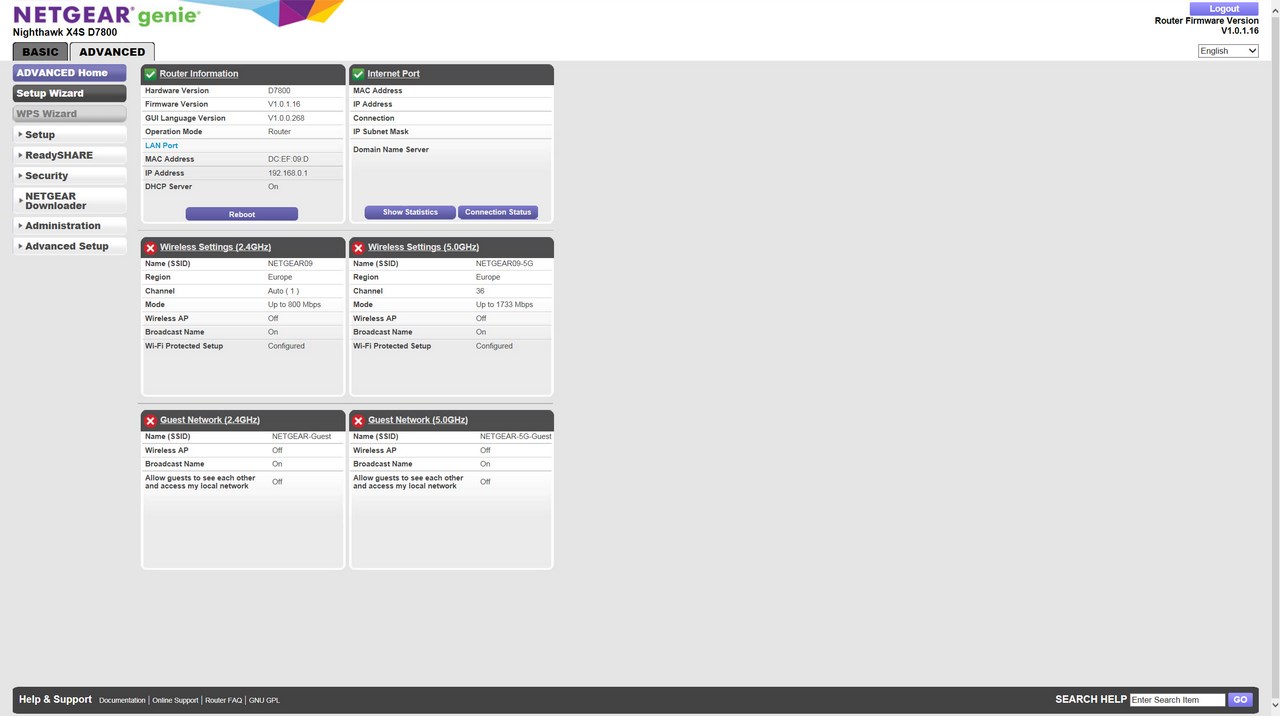Open ADVANCED Home in the sidebar

[x=70, y=73]
